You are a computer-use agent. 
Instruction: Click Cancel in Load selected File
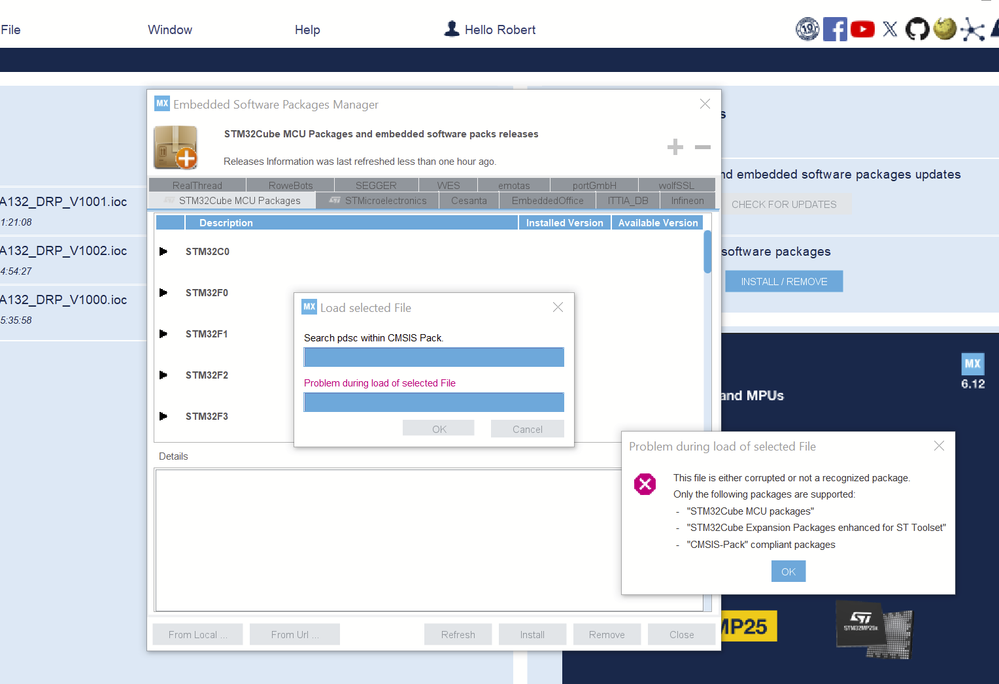coord(527,429)
